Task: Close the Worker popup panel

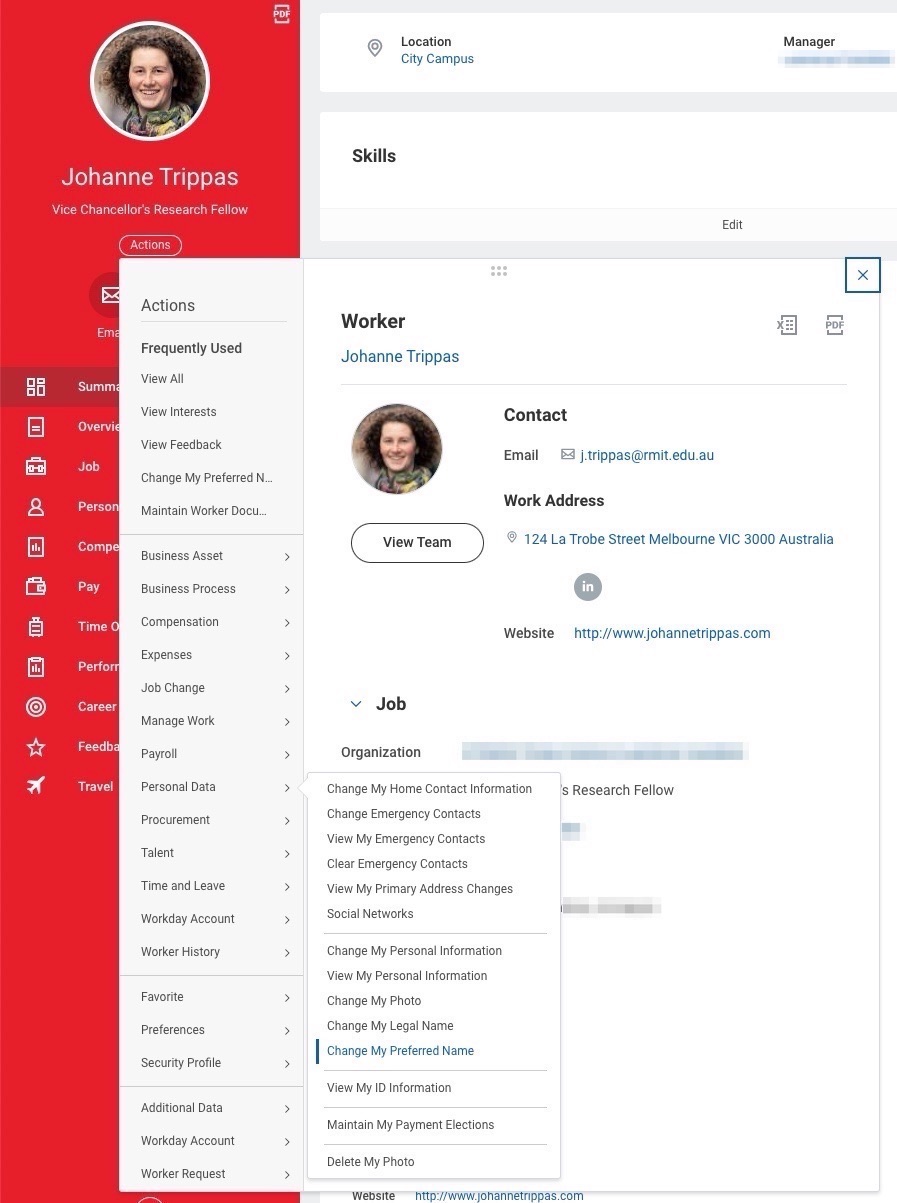Action: click(x=863, y=275)
